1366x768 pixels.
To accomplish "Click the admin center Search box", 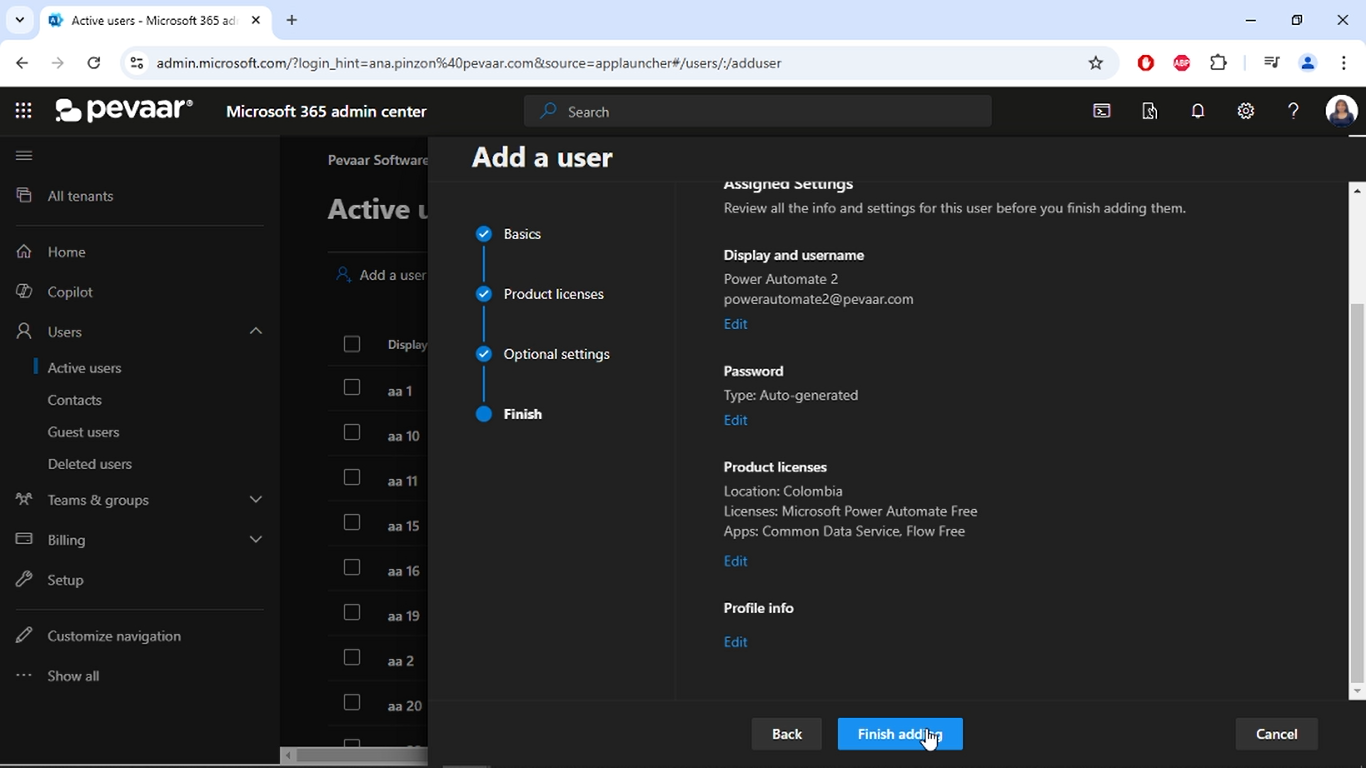I will point(758,111).
